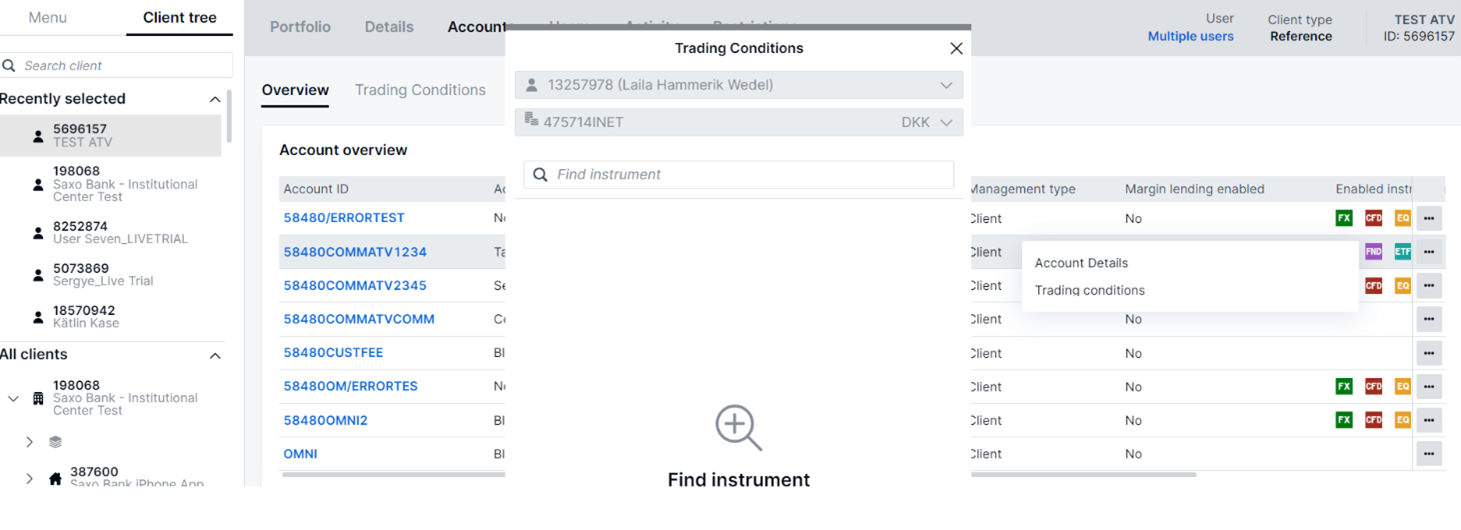The image size is (1461, 530).
Task: Switch to the Trading Conditions tab
Action: [x=420, y=90]
